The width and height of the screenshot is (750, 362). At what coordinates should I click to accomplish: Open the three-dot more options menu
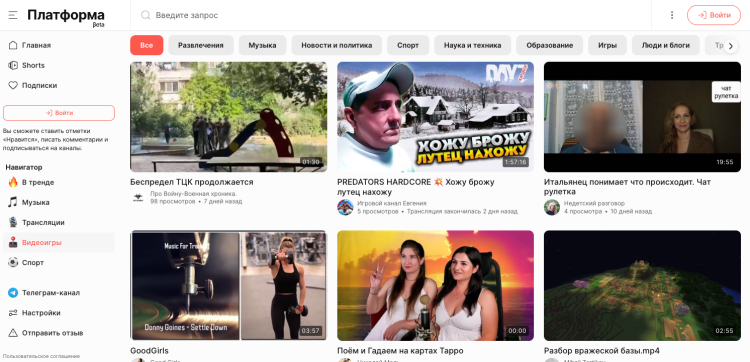click(672, 15)
